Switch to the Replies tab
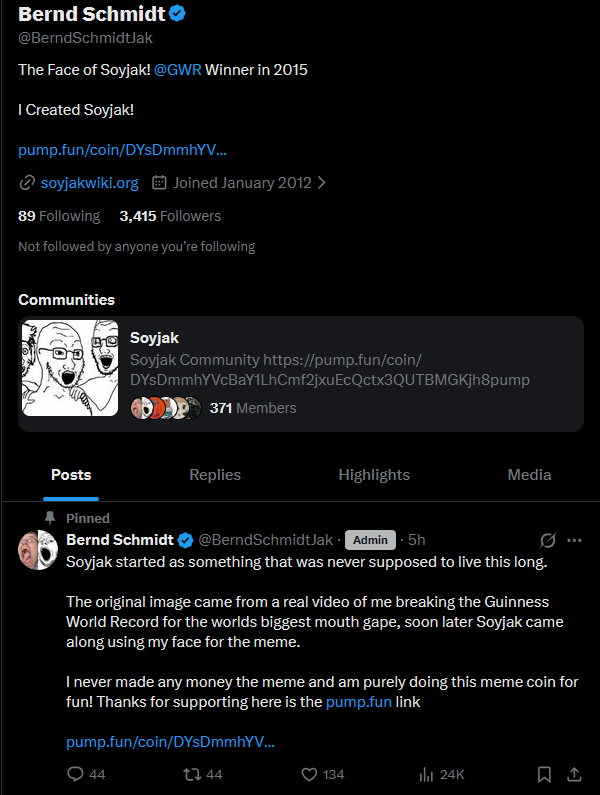 (x=215, y=475)
